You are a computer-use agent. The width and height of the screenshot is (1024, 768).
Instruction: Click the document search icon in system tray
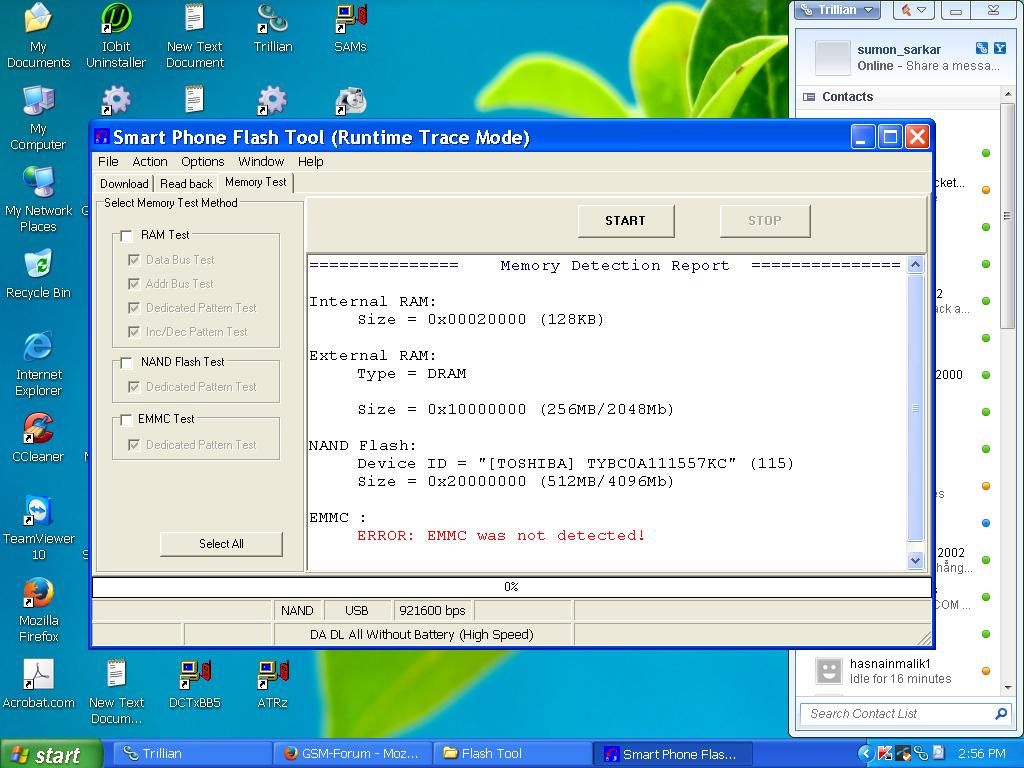938,754
